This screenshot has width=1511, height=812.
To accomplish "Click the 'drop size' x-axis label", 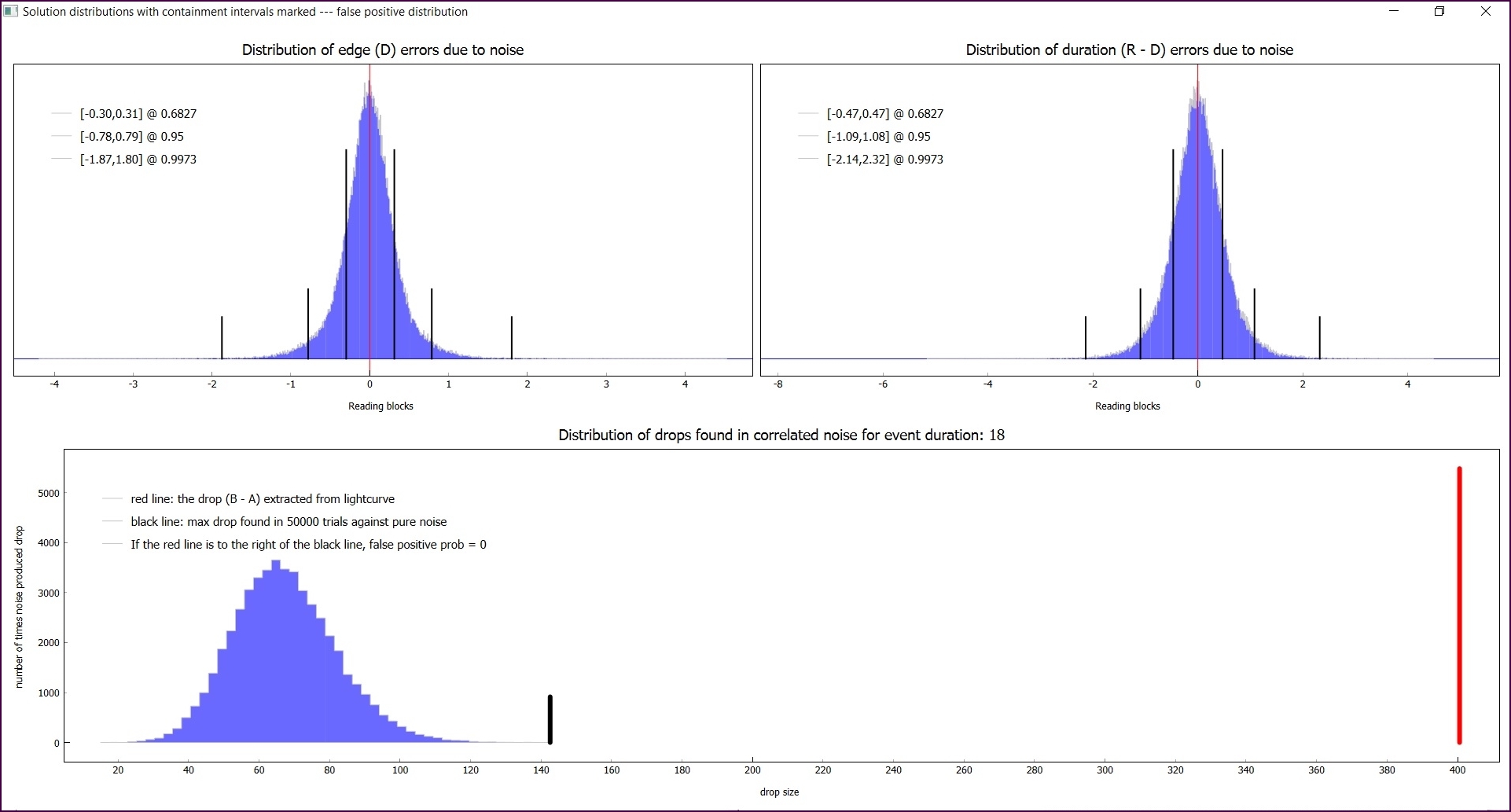I will click(779, 792).
